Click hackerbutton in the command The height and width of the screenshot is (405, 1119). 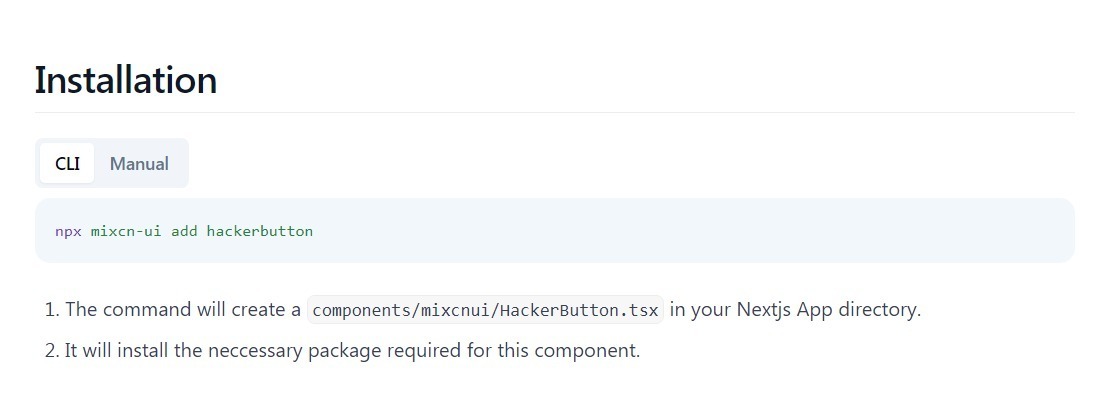[260, 231]
